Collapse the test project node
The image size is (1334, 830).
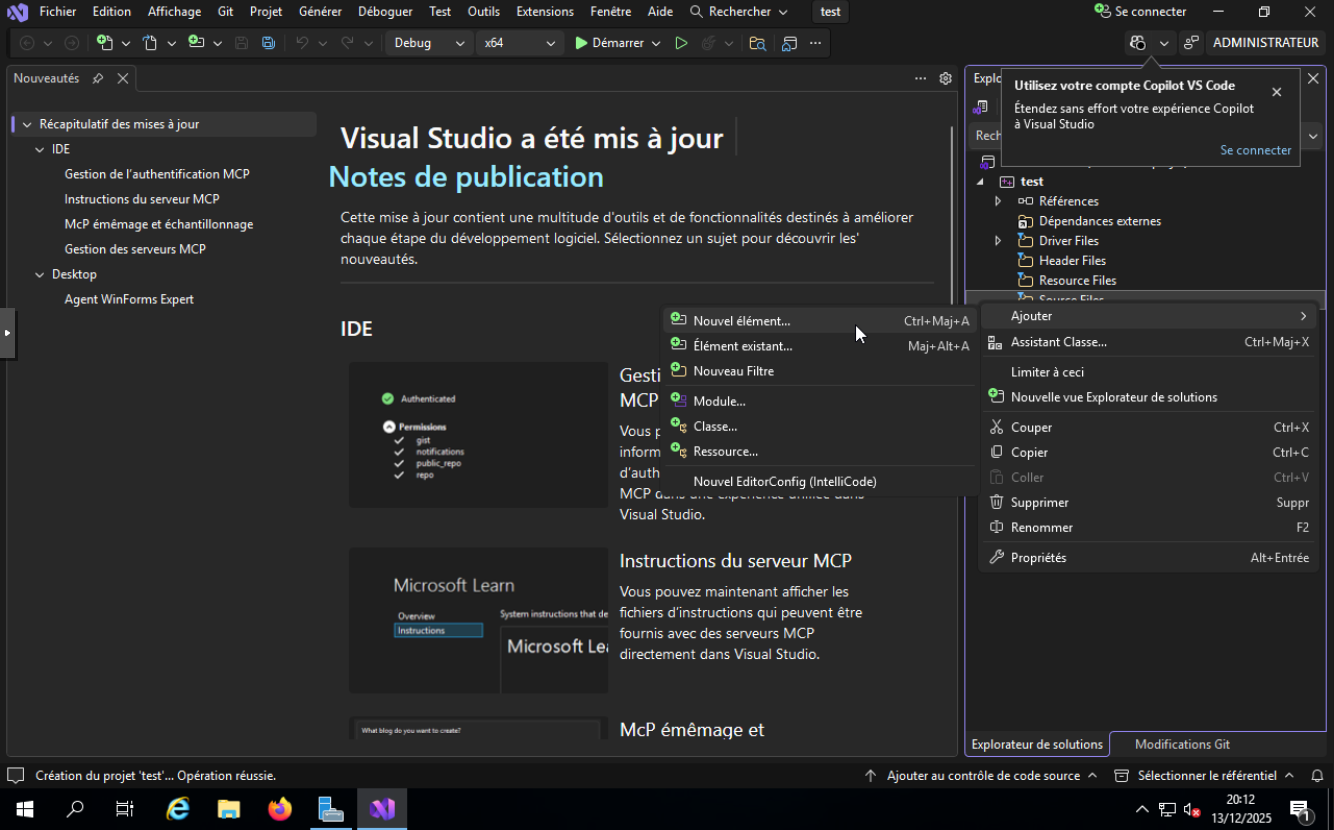(x=980, y=181)
